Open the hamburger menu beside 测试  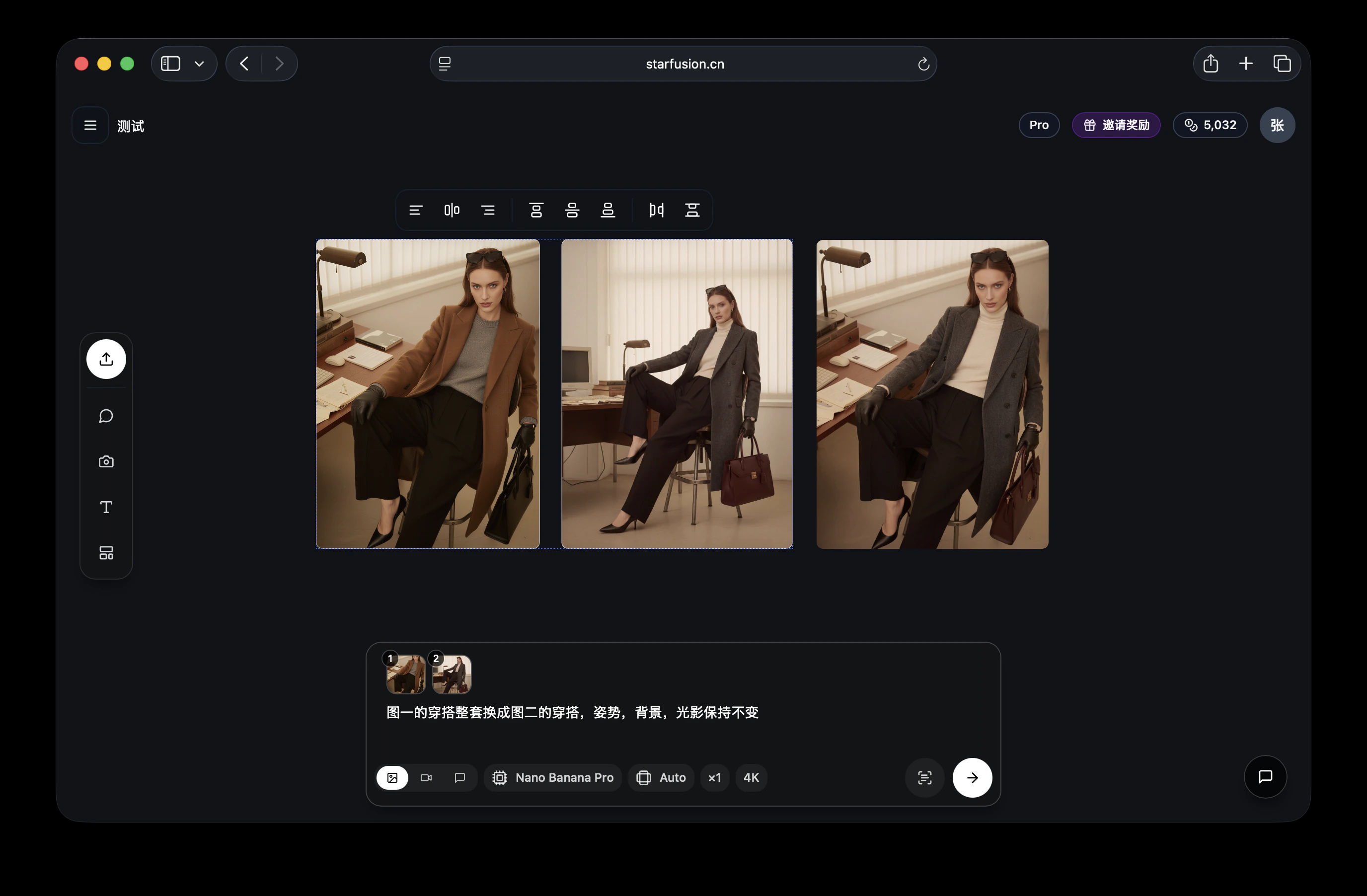90,125
